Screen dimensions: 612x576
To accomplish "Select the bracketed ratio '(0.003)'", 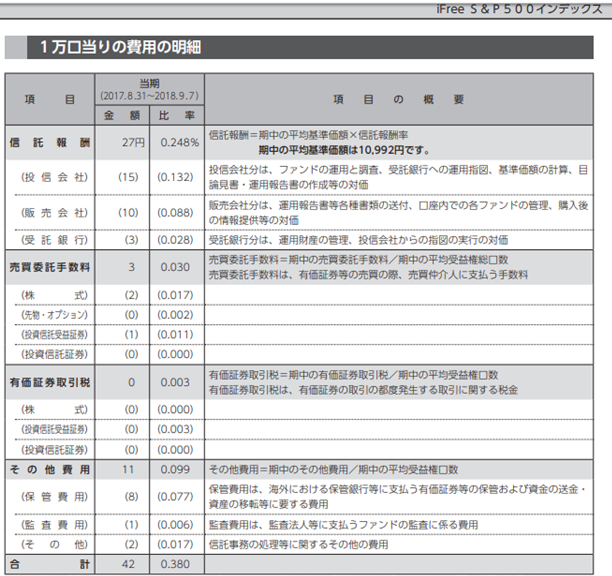I will [175, 429].
